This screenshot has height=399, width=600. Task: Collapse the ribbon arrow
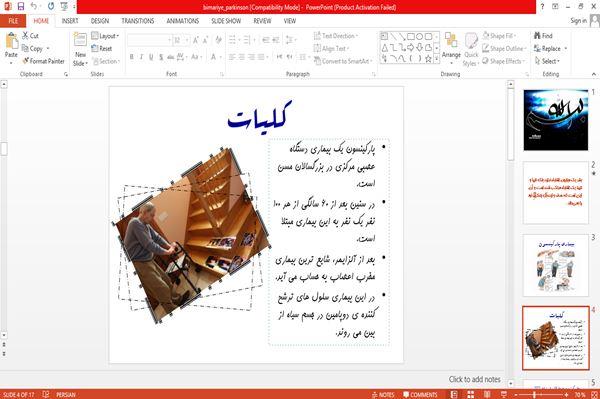click(594, 74)
